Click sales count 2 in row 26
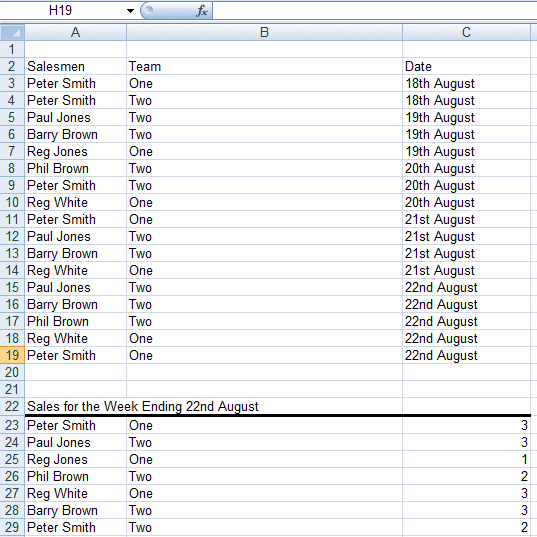Screen dimensions: 537x537 [x=466, y=476]
